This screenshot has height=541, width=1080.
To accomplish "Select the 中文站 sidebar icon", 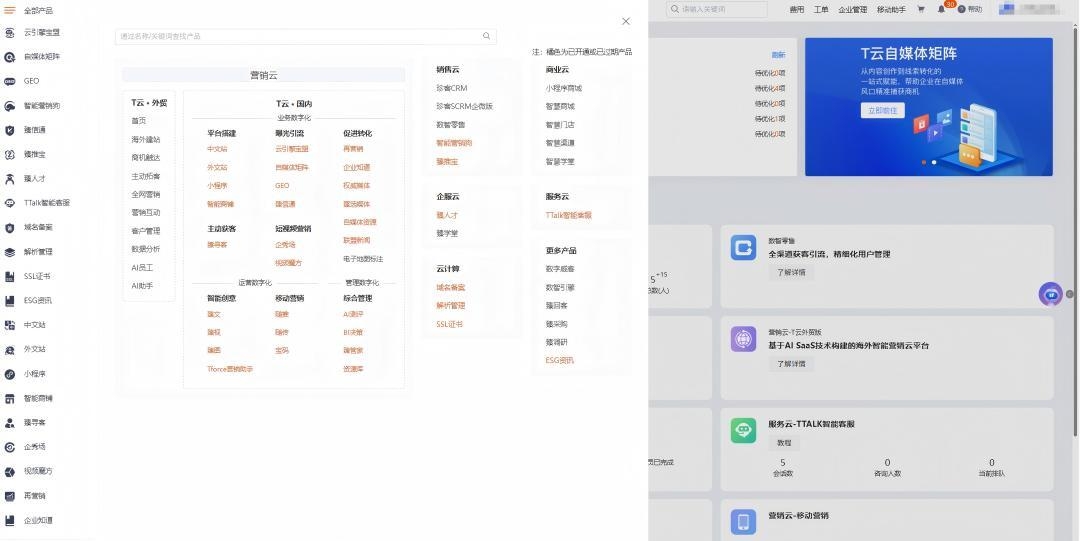I will (10, 325).
